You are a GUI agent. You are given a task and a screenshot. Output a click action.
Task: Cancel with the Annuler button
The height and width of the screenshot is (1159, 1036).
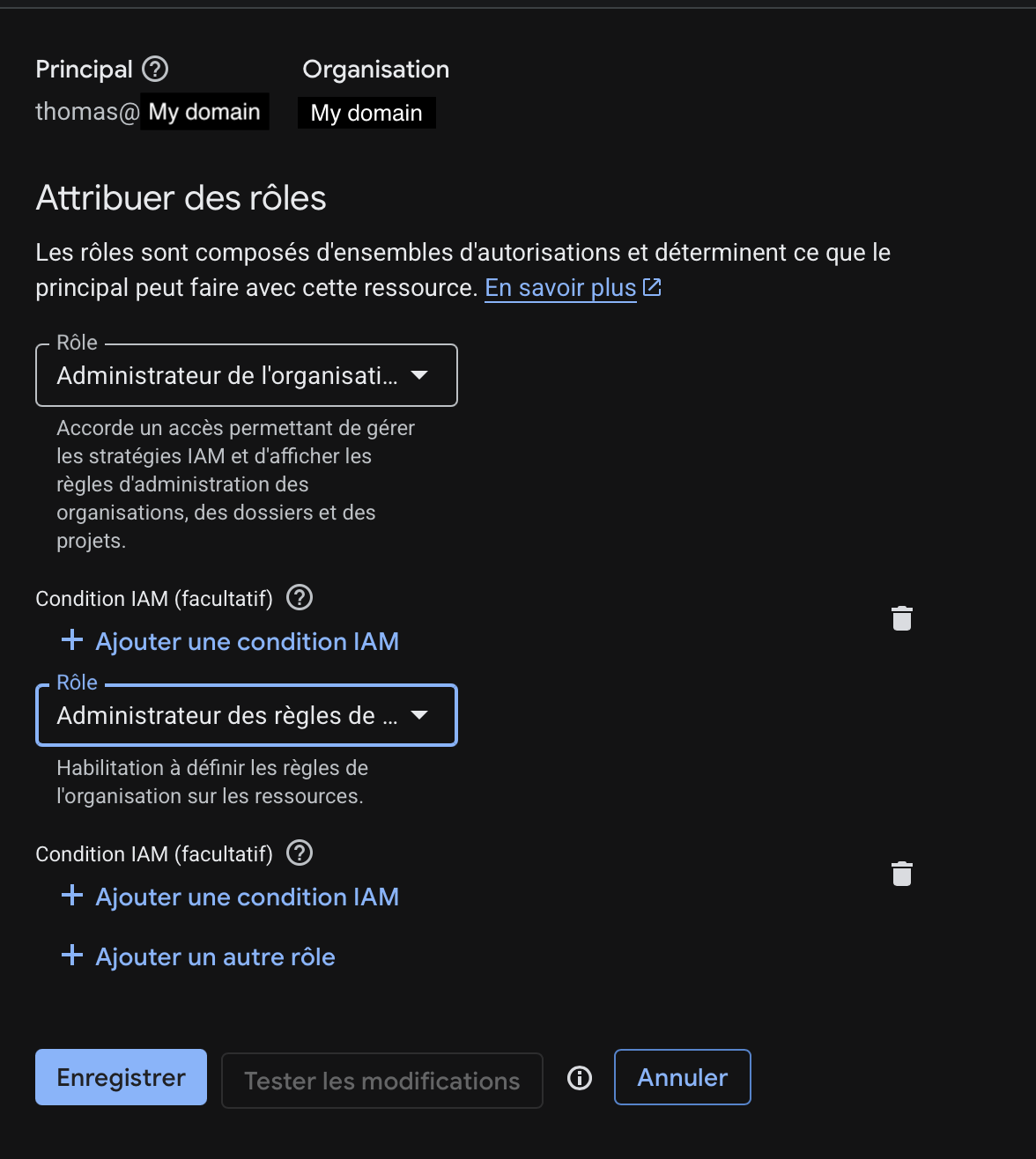pyautogui.click(x=682, y=1077)
